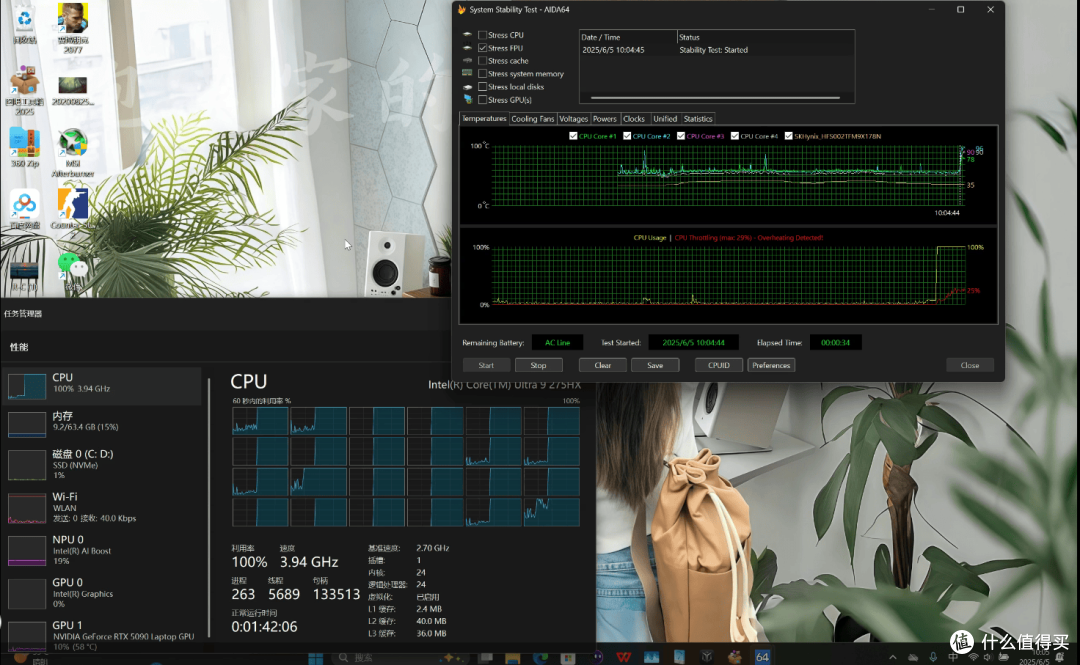Select the Memory 9.2/63.4 GB entry

(103, 422)
